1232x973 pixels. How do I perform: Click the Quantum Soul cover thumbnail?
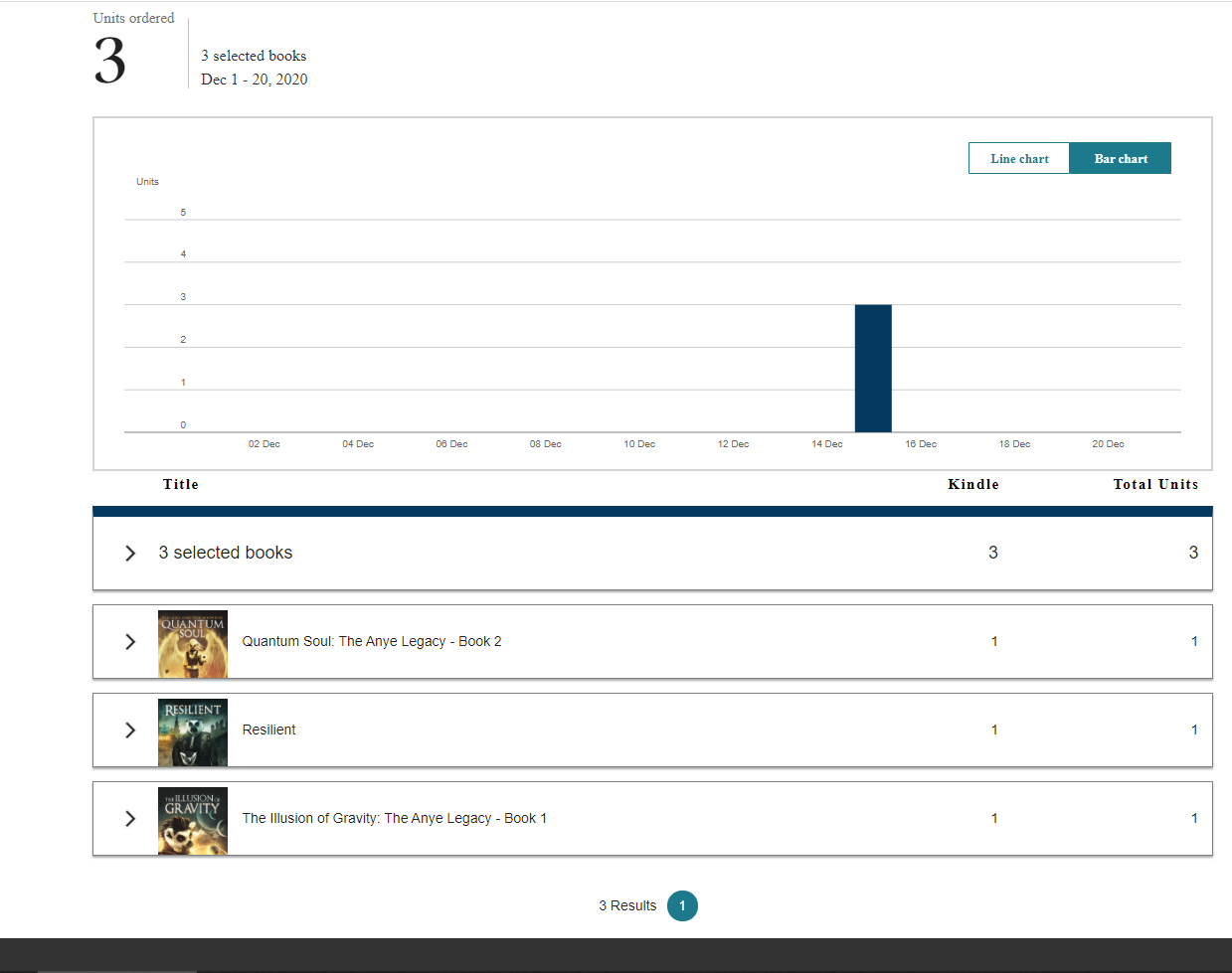tap(193, 644)
